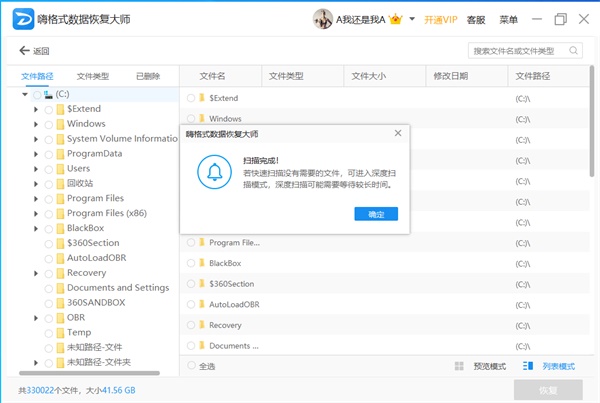Select the Temp folder tree item
Screen dimensions: 600x403
point(79,333)
